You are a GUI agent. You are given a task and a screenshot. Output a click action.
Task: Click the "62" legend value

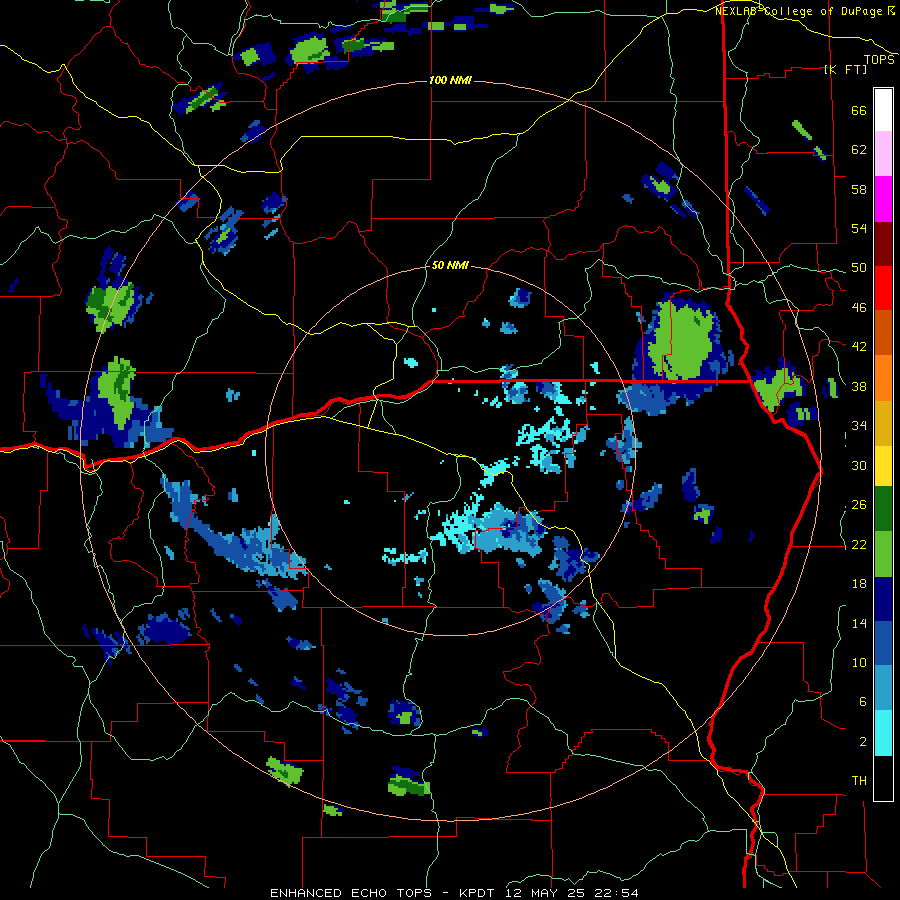[859, 150]
